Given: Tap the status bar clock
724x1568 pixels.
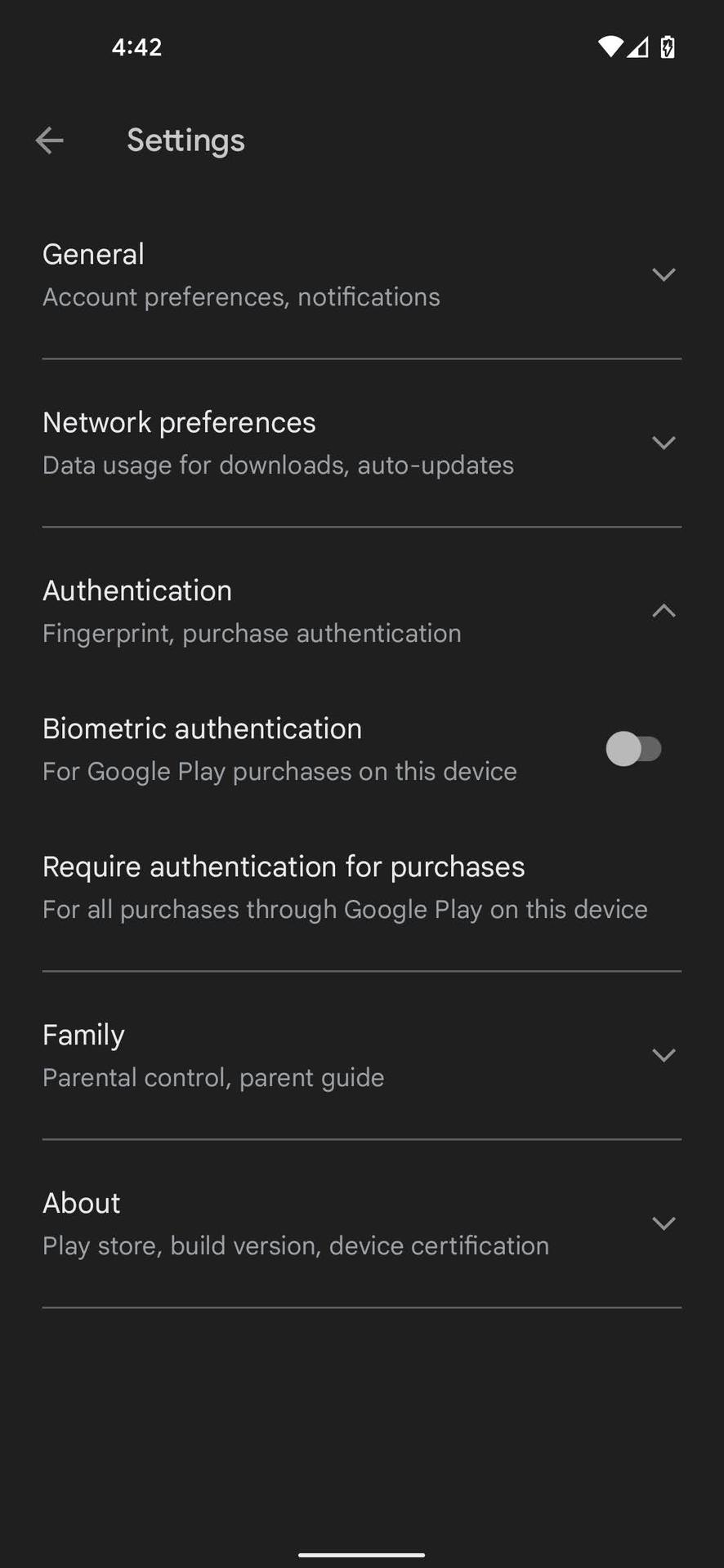Looking at the screenshot, I should pos(136,47).
